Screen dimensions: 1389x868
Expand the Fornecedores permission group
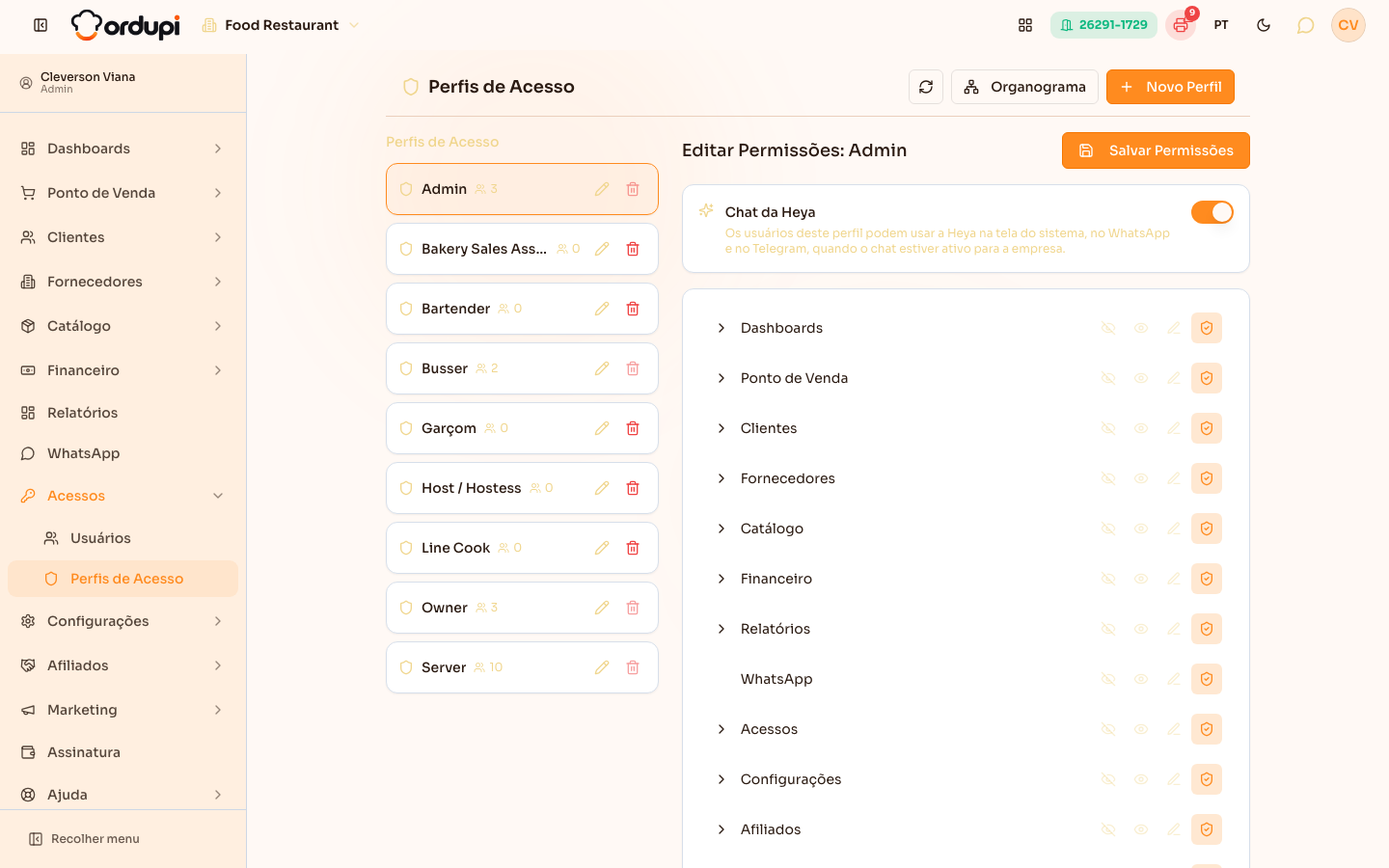pos(721,478)
